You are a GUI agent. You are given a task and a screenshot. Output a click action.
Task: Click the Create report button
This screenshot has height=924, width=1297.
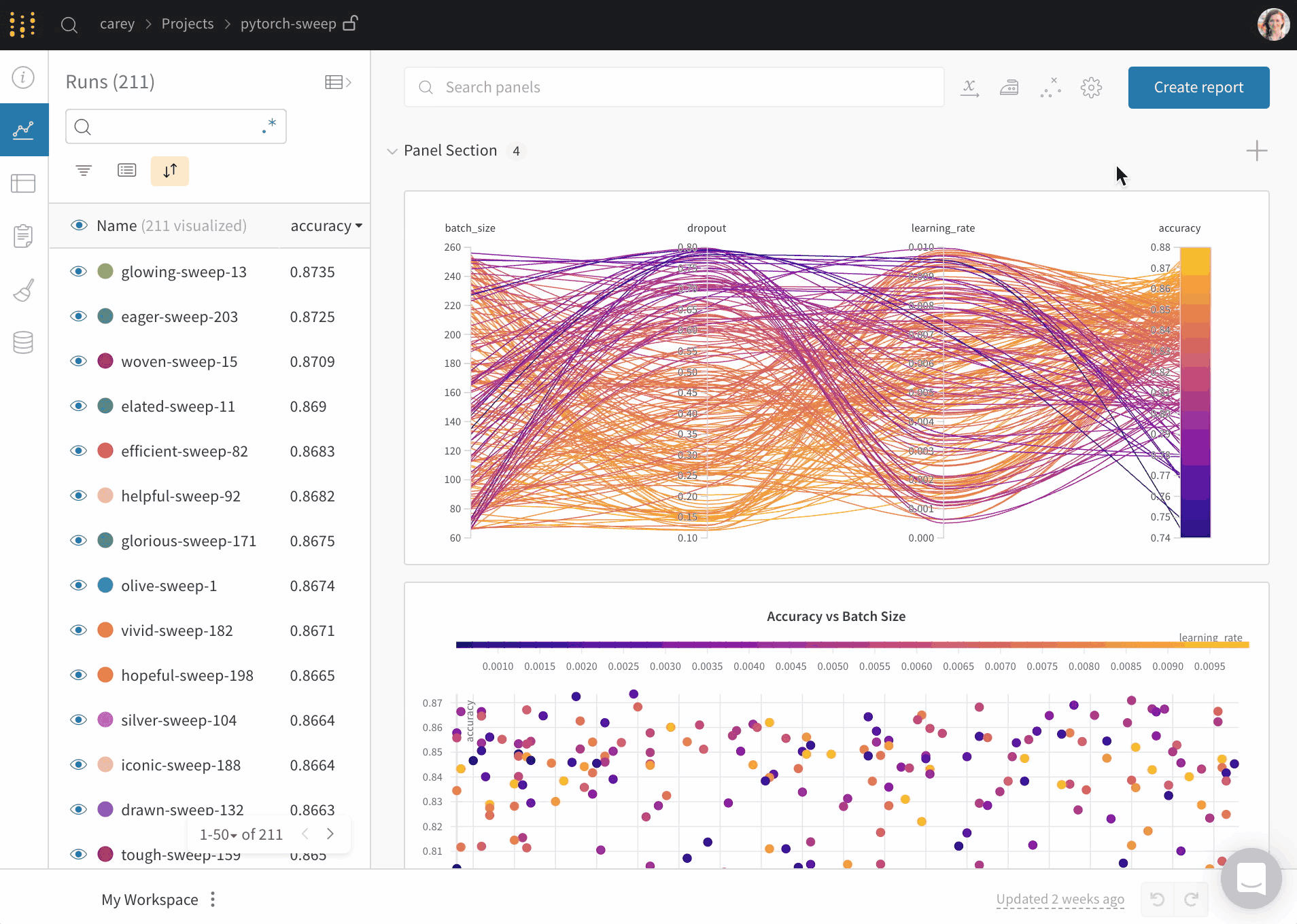click(x=1198, y=88)
